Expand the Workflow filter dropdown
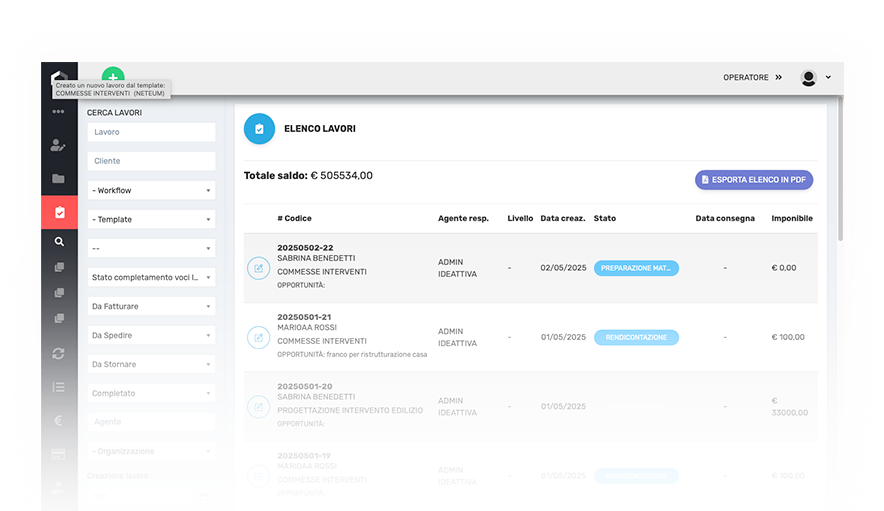The width and height of the screenshot is (884, 511). pos(152,190)
